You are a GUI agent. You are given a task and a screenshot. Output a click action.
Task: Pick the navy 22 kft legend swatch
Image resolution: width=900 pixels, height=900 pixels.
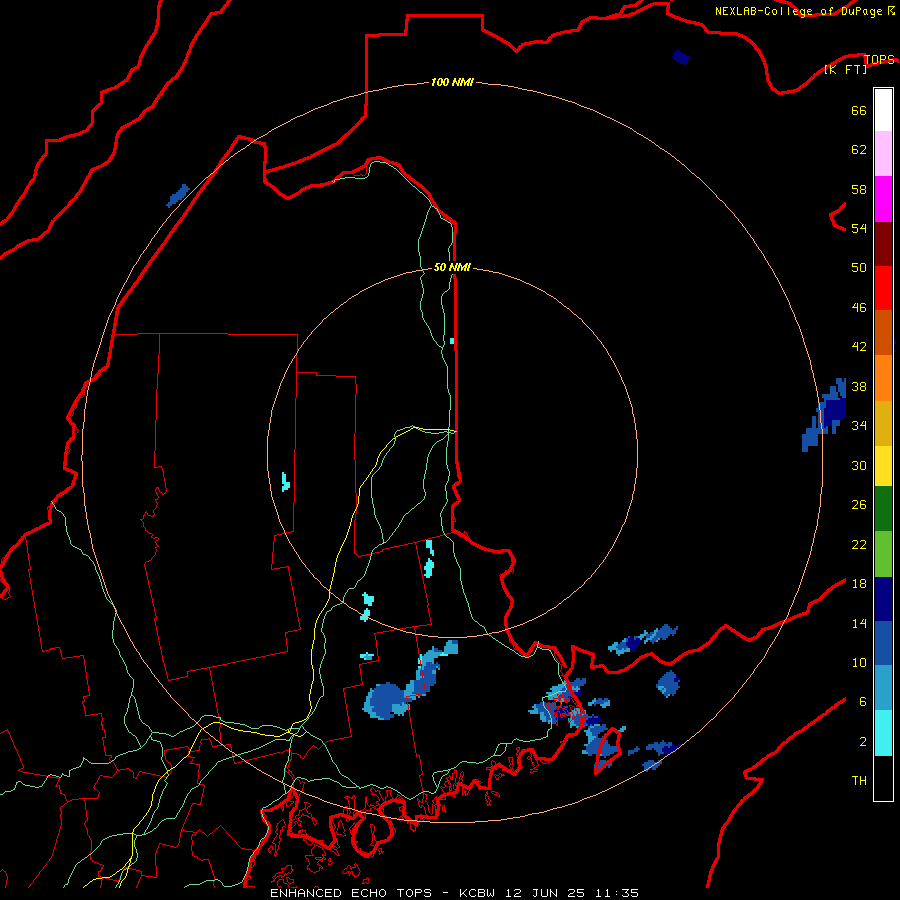pos(883,599)
